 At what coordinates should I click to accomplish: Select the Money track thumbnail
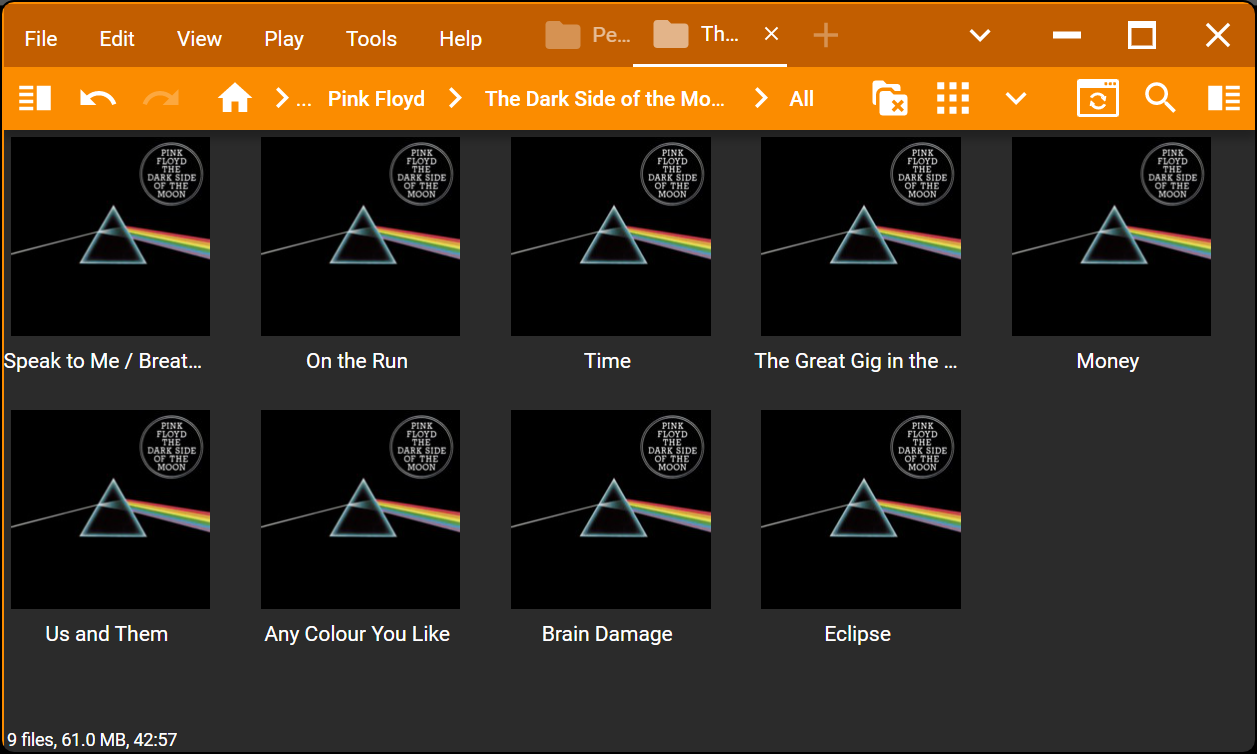pos(1110,236)
